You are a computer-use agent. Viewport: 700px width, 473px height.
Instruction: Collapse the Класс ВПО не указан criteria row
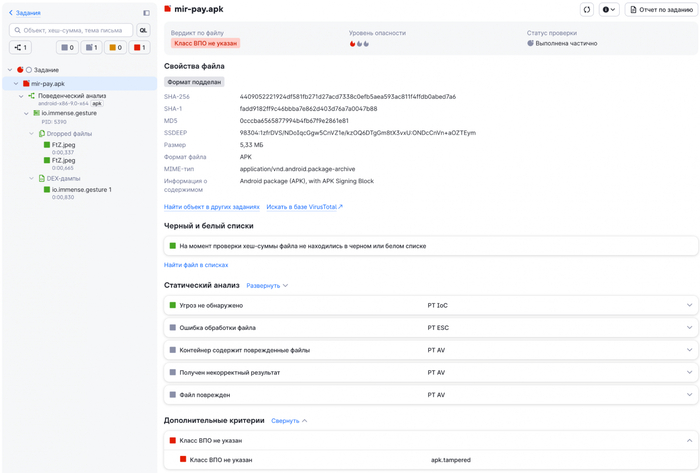pos(431,441)
